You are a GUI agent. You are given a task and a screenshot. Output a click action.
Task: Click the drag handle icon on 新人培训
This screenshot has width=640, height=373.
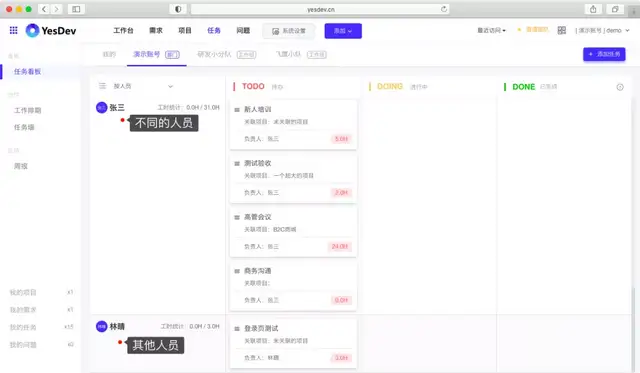(x=237, y=109)
